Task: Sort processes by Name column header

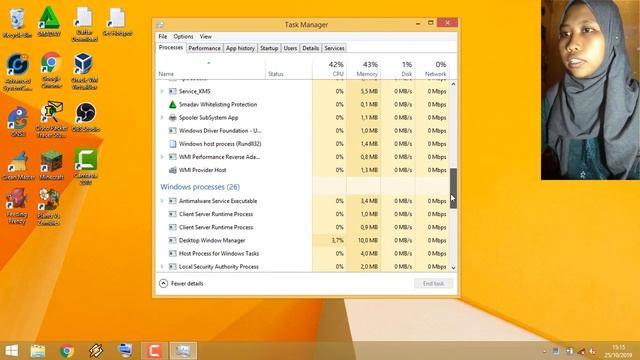Action: tap(211, 69)
